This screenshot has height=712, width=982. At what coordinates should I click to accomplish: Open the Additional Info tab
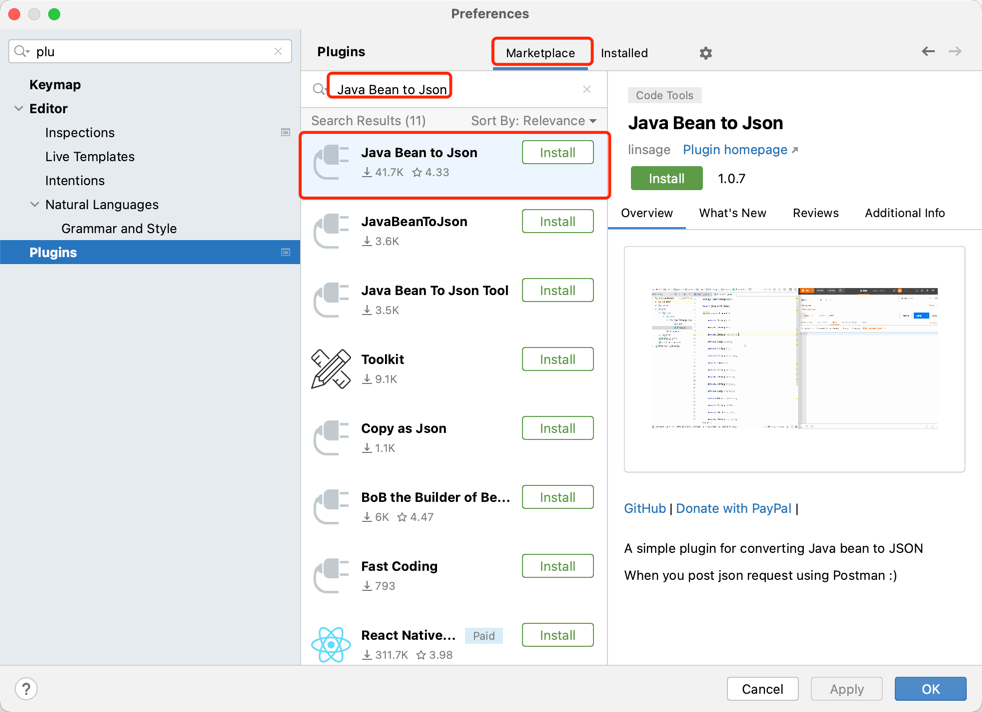905,213
